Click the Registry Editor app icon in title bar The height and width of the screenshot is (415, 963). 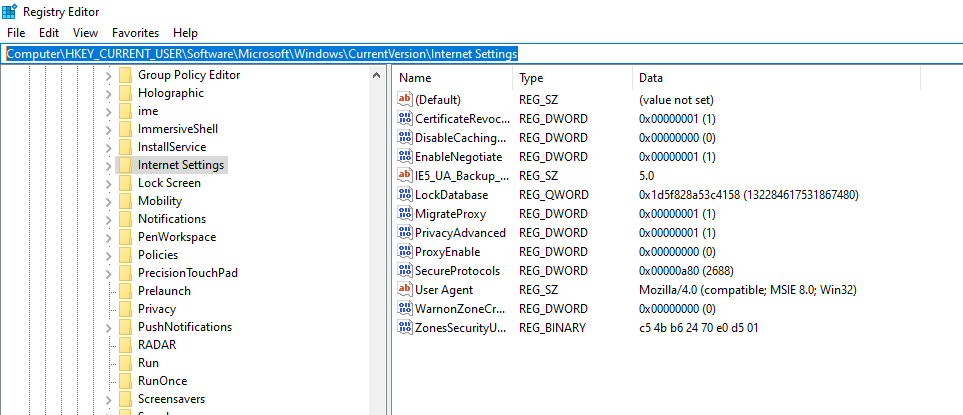click(10, 11)
